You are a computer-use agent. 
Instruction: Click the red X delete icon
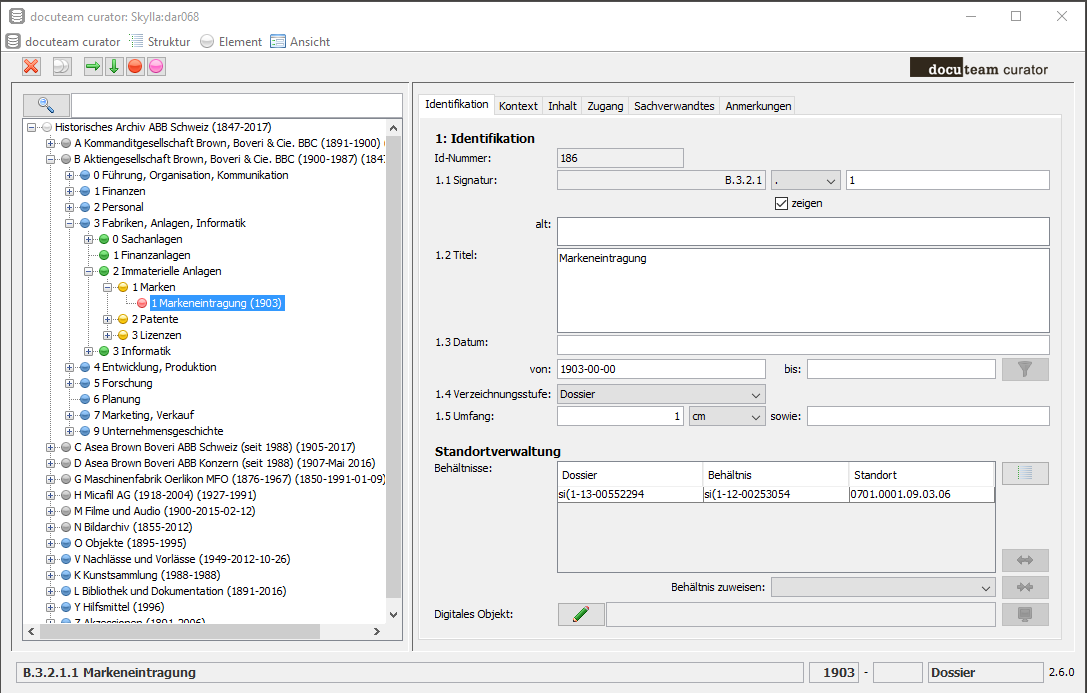[x=32, y=66]
